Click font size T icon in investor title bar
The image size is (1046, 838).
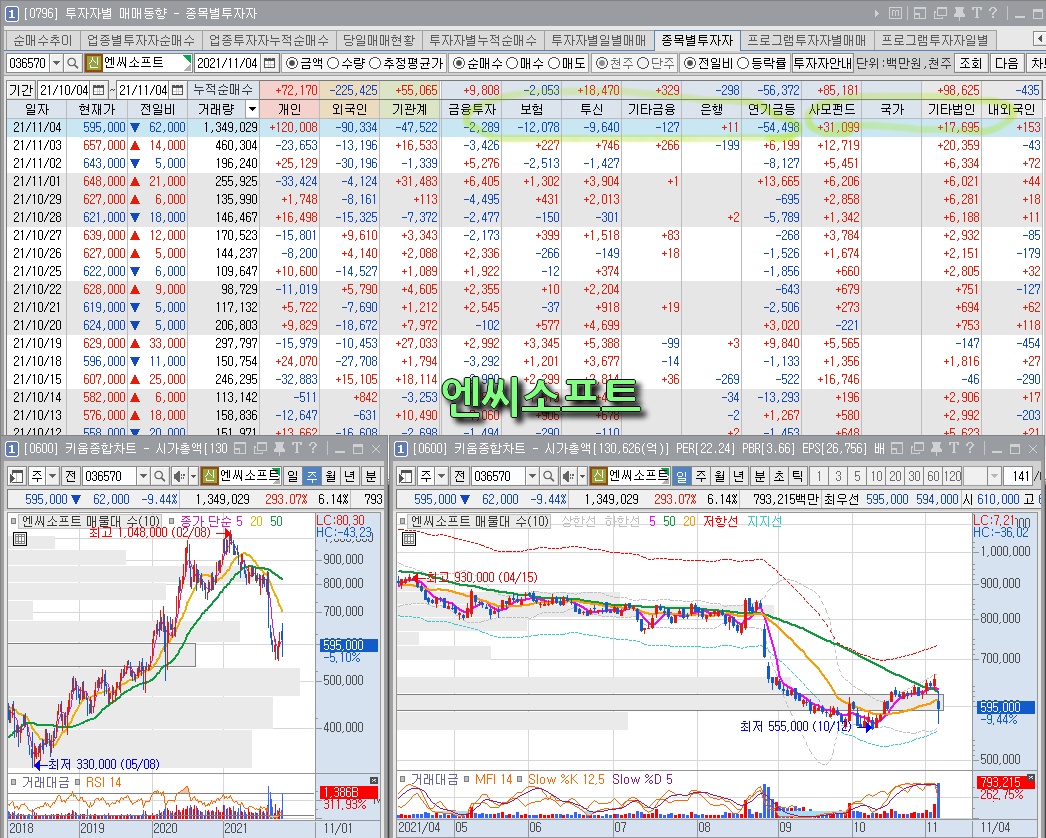point(976,13)
